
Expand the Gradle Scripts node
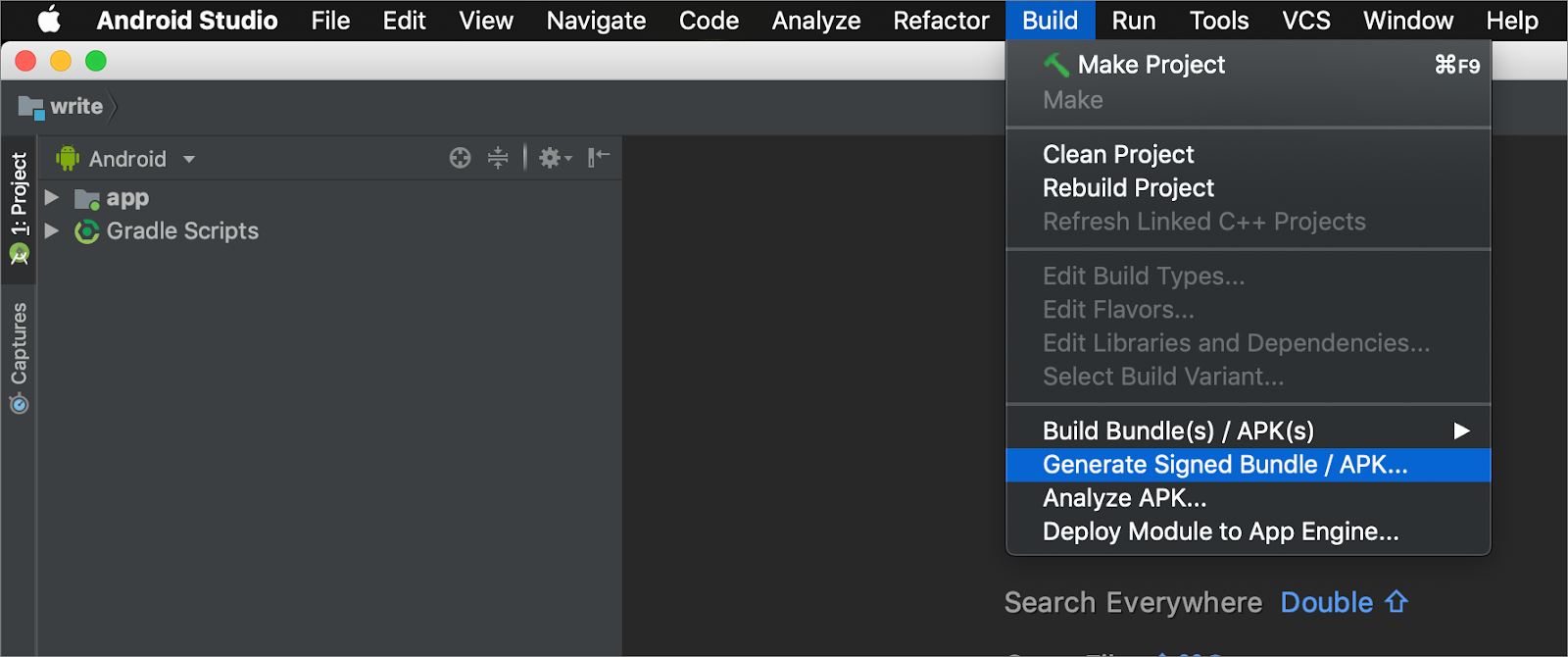tap(52, 231)
